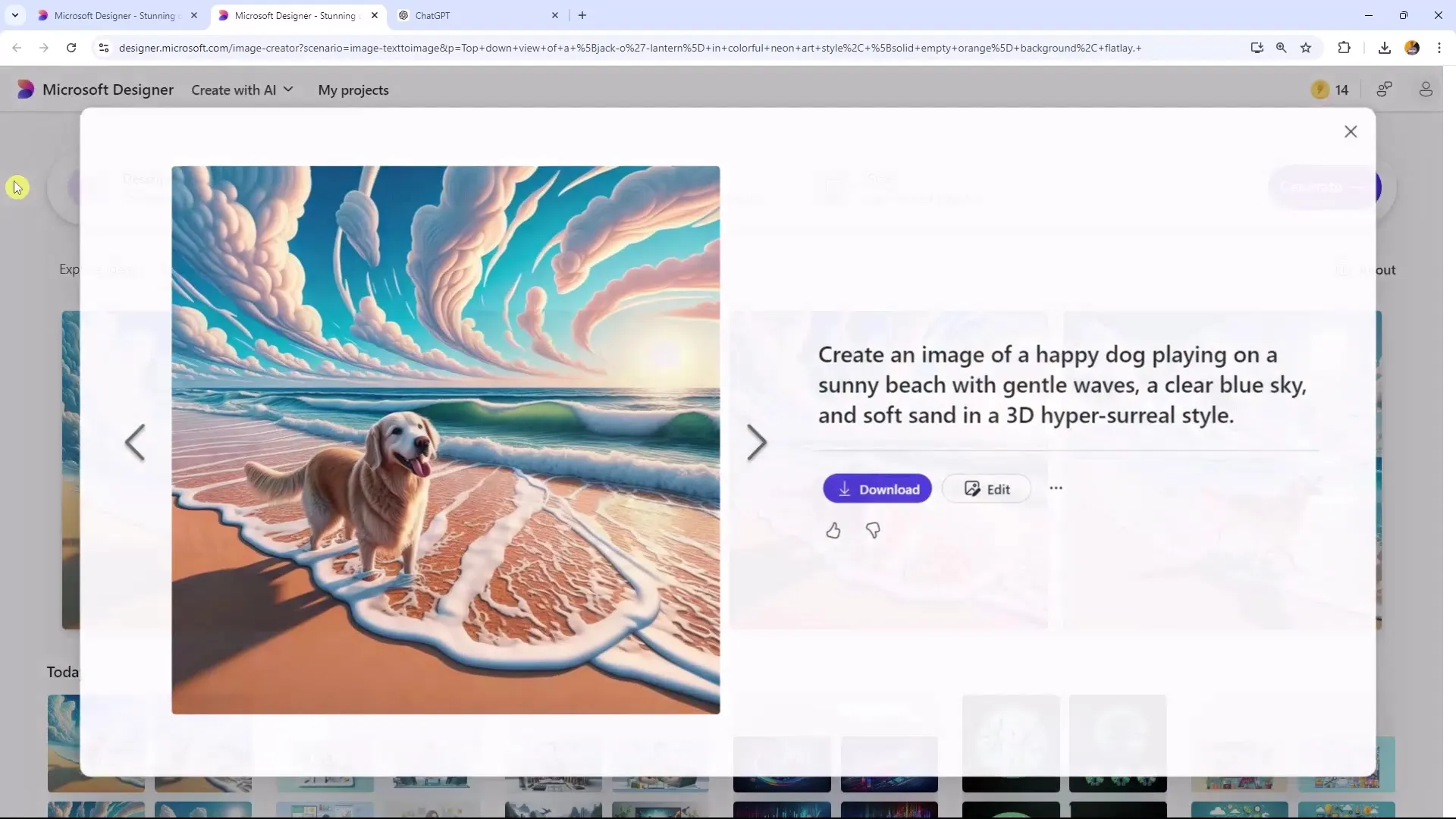
Task: Click the more options ellipsis icon
Action: click(x=1056, y=488)
